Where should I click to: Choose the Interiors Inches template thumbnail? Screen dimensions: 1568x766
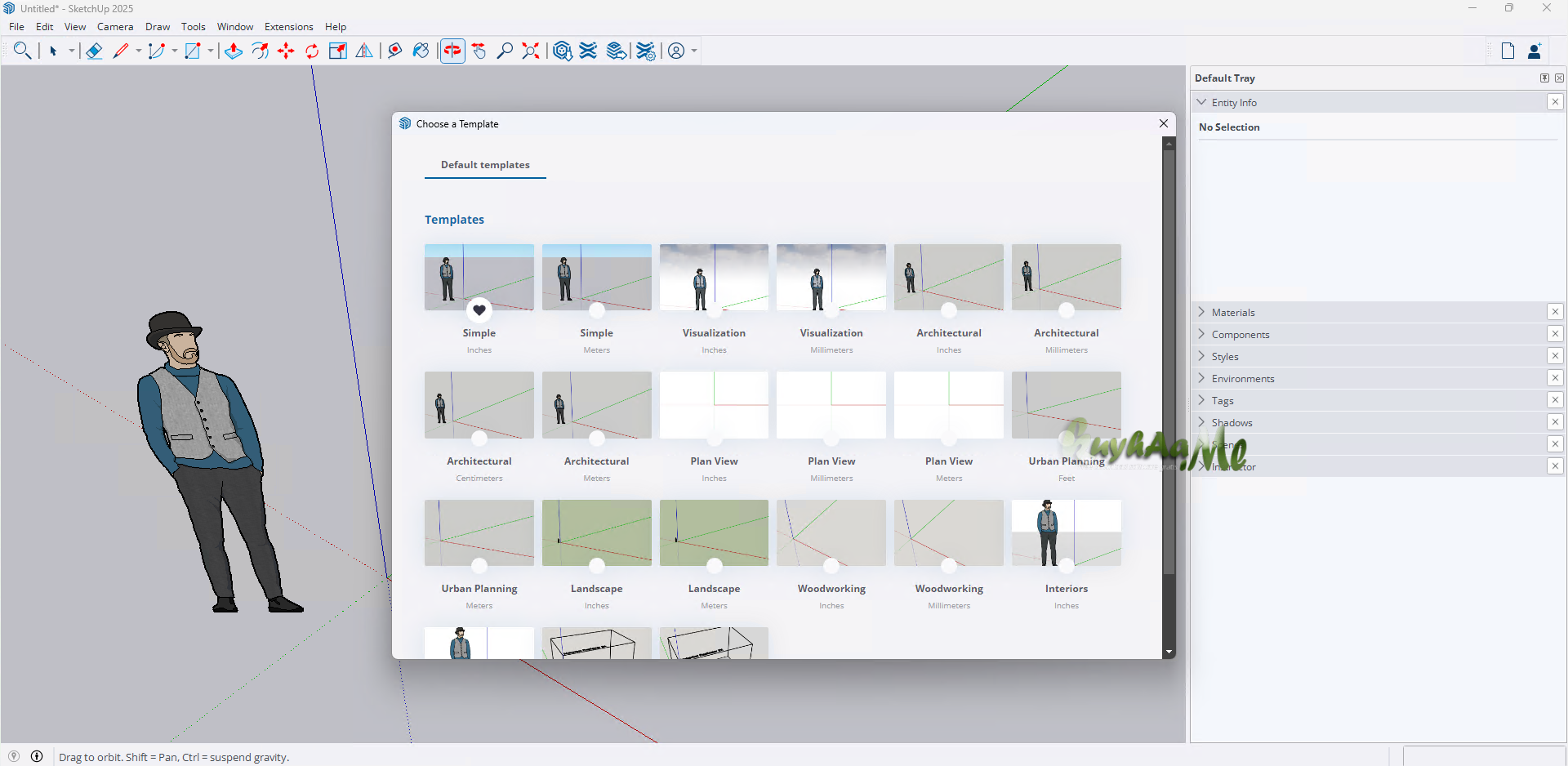pyautogui.click(x=1067, y=533)
